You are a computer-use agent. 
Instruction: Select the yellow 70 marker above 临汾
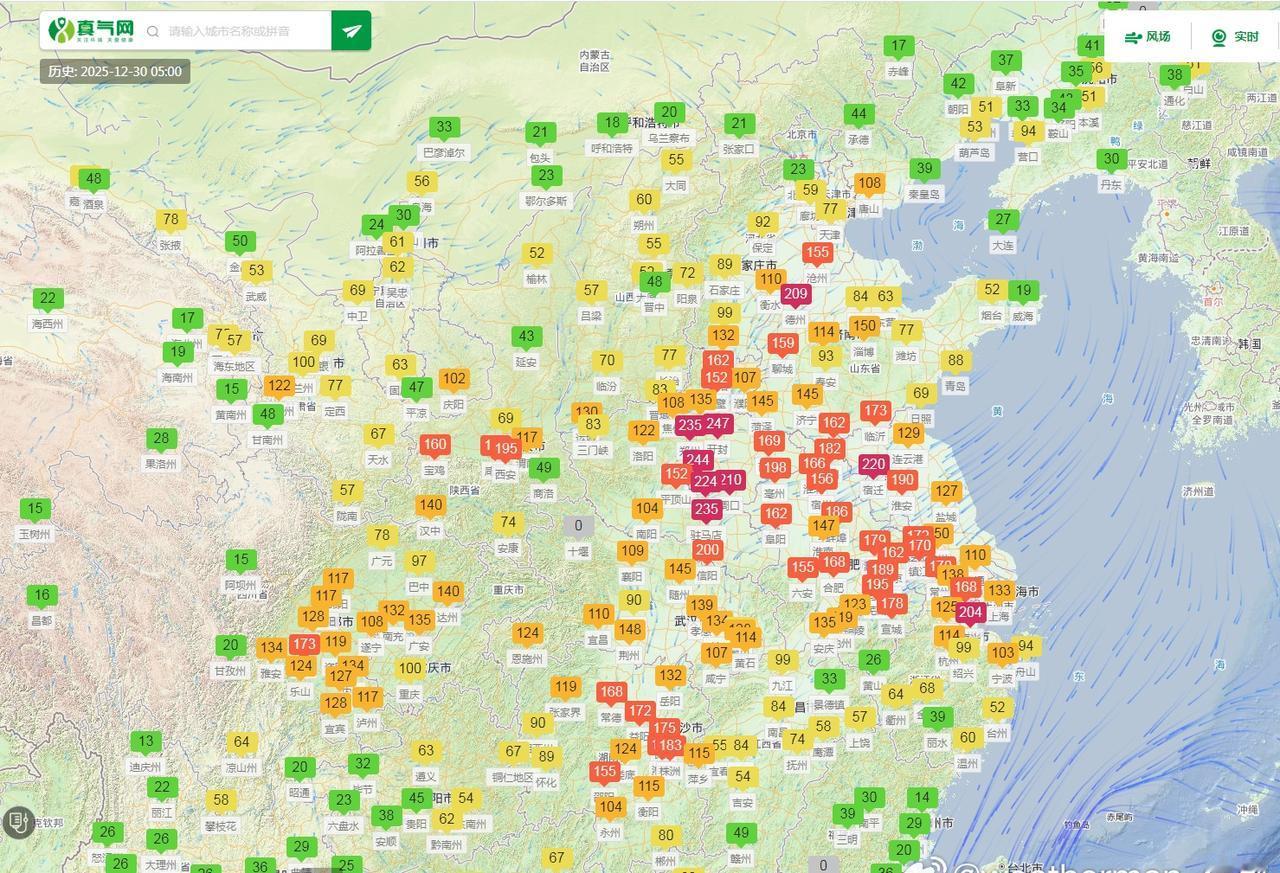click(x=606, y=361)
